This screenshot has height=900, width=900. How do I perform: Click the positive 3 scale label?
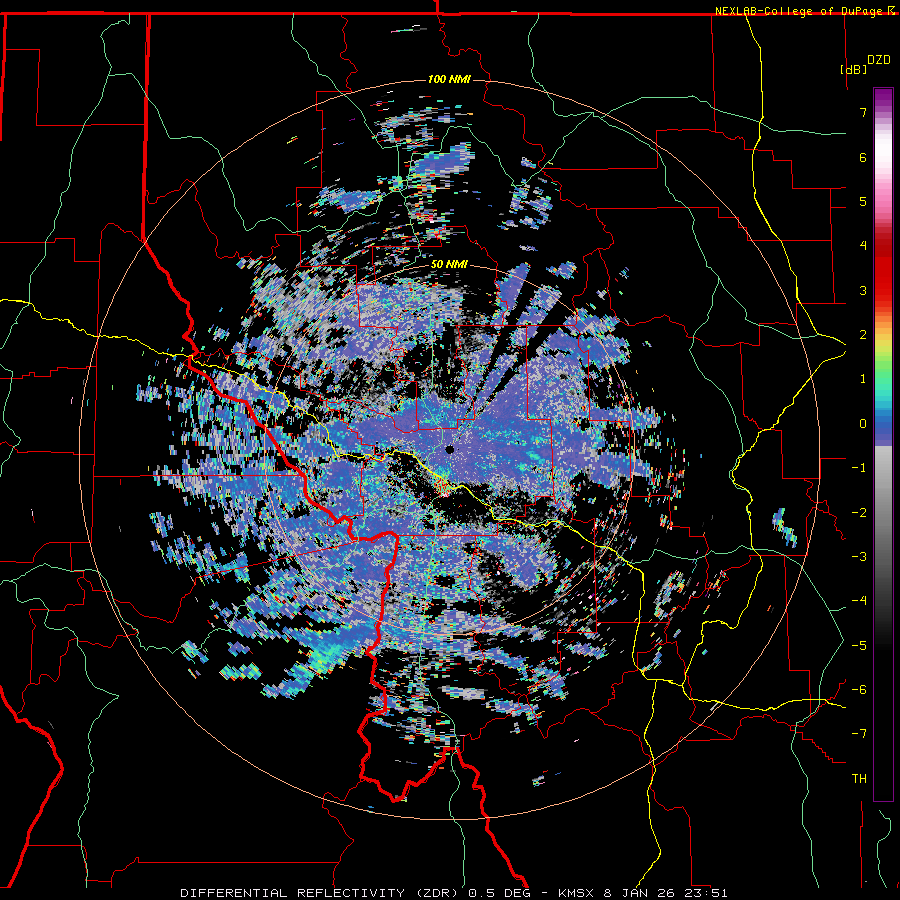coord(863,290)
